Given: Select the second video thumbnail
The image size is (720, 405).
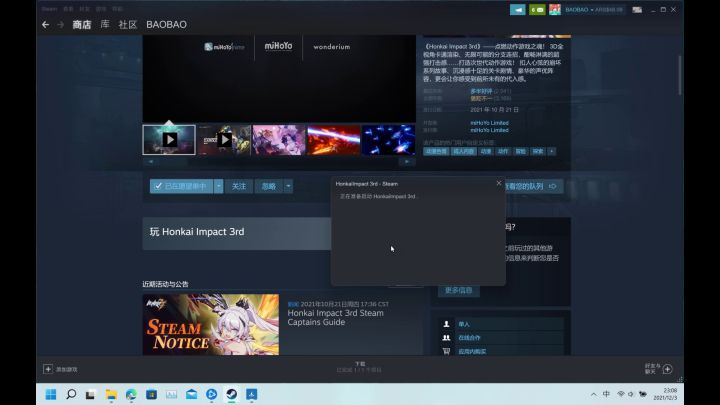Looking at the screenshot, I should click(x=224, y=140).
